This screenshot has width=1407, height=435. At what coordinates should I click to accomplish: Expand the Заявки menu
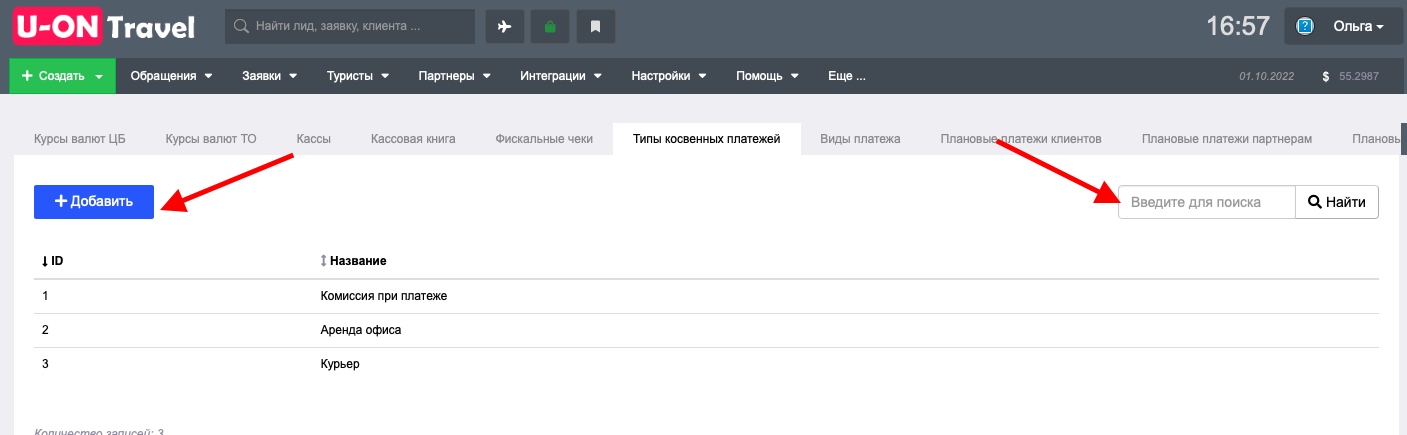point(269,76)
